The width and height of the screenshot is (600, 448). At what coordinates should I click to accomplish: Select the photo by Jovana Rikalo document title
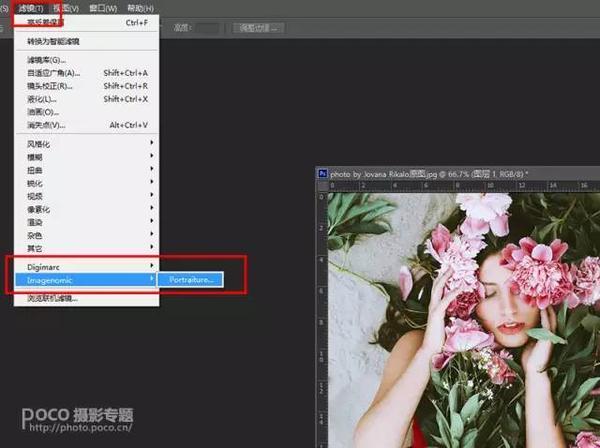click(429, 174)
